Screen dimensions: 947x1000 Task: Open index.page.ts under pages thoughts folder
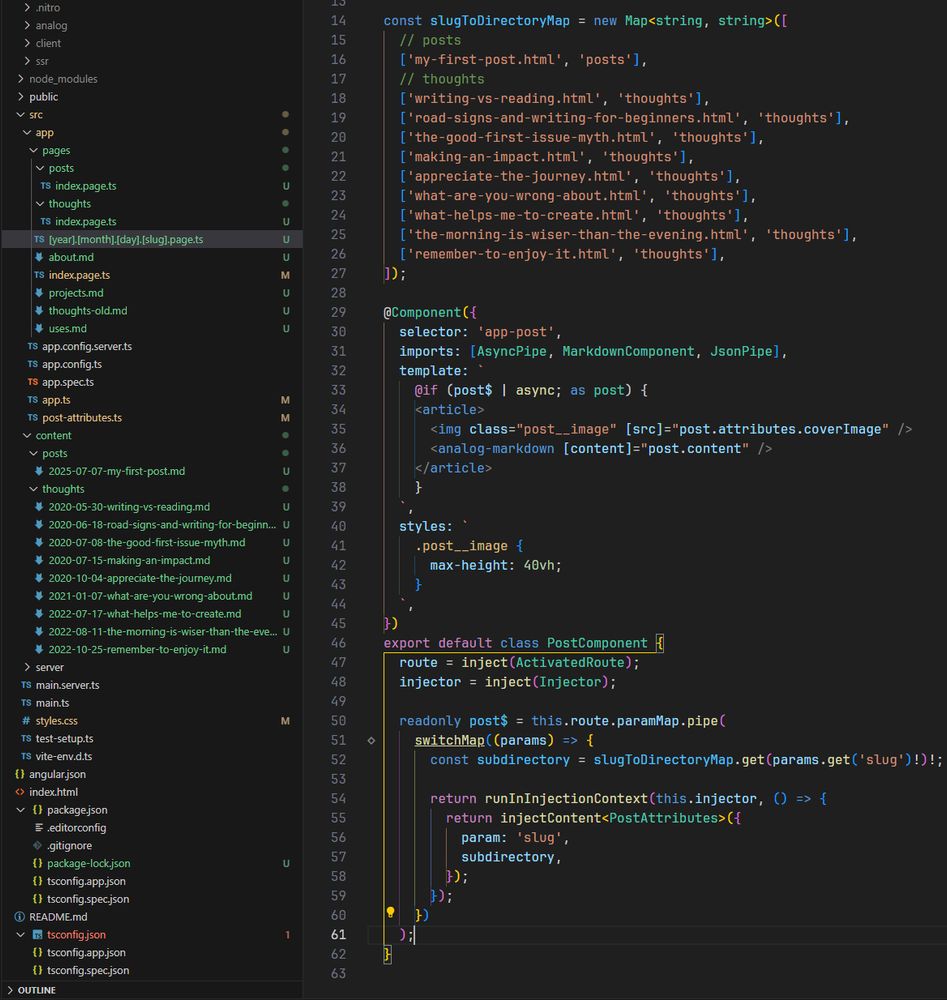(x=85, y=222)
